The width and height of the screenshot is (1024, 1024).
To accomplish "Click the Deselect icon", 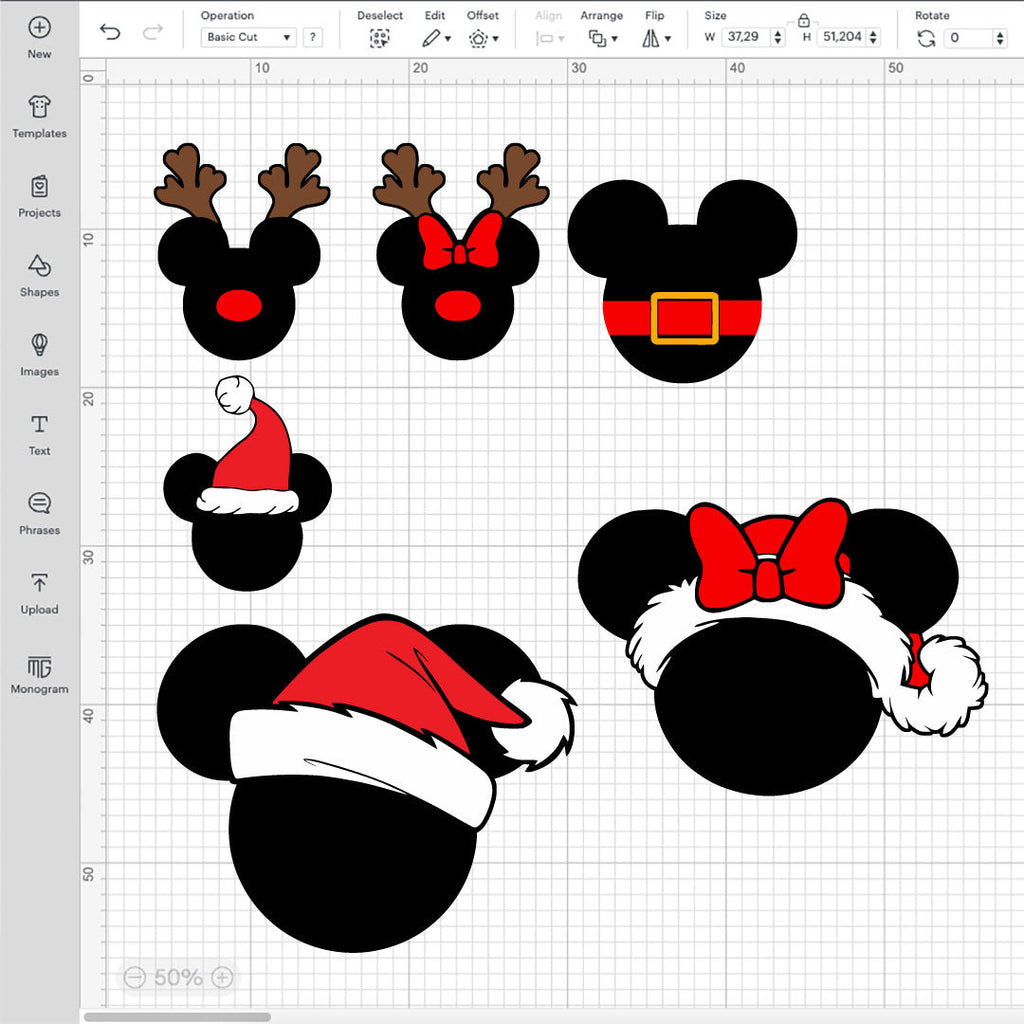I will pyautogui.click(x=379, y=38).
